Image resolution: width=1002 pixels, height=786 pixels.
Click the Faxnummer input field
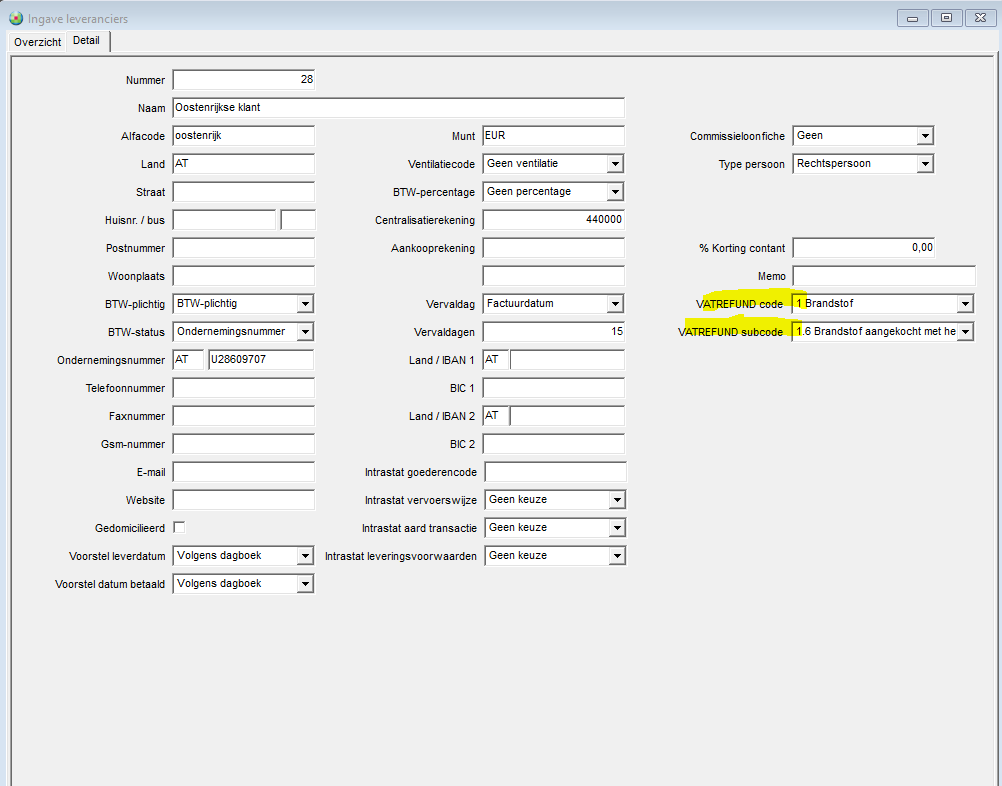pos(243,416)
